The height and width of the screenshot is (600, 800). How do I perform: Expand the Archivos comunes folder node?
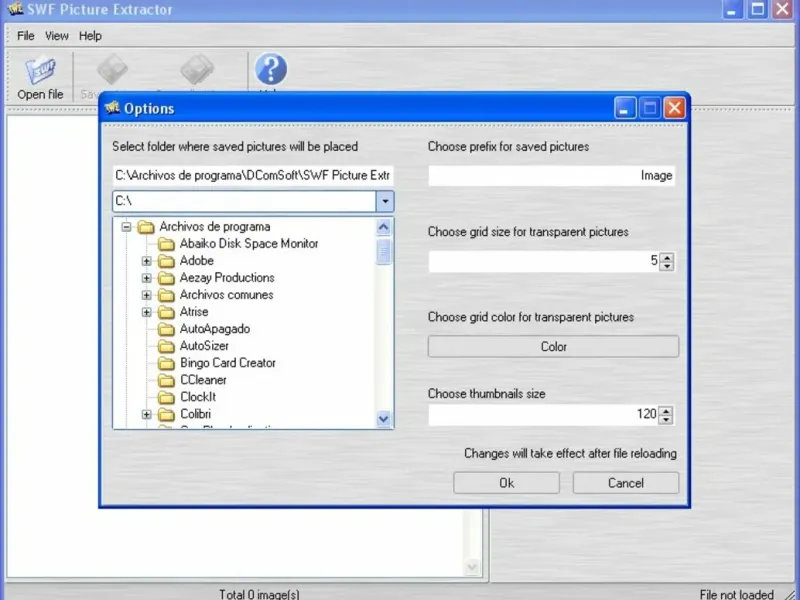pos(146,295)
